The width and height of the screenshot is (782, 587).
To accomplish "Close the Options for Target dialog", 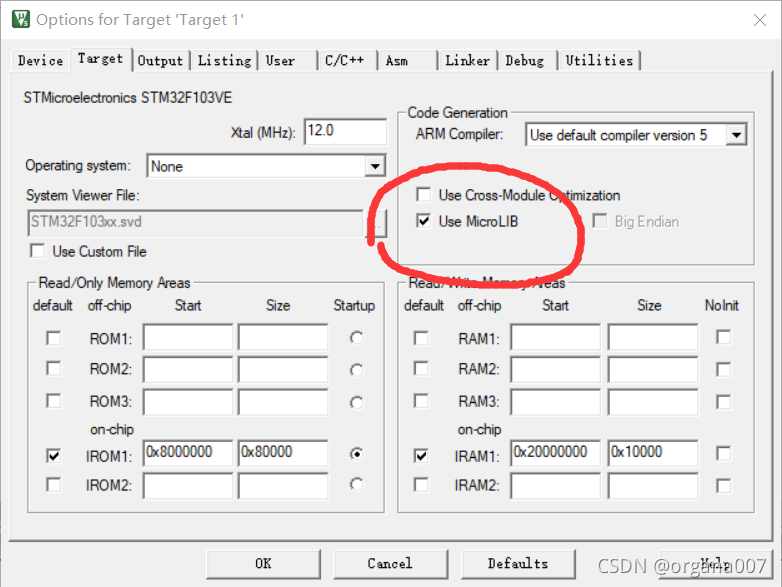I will 760,20.
